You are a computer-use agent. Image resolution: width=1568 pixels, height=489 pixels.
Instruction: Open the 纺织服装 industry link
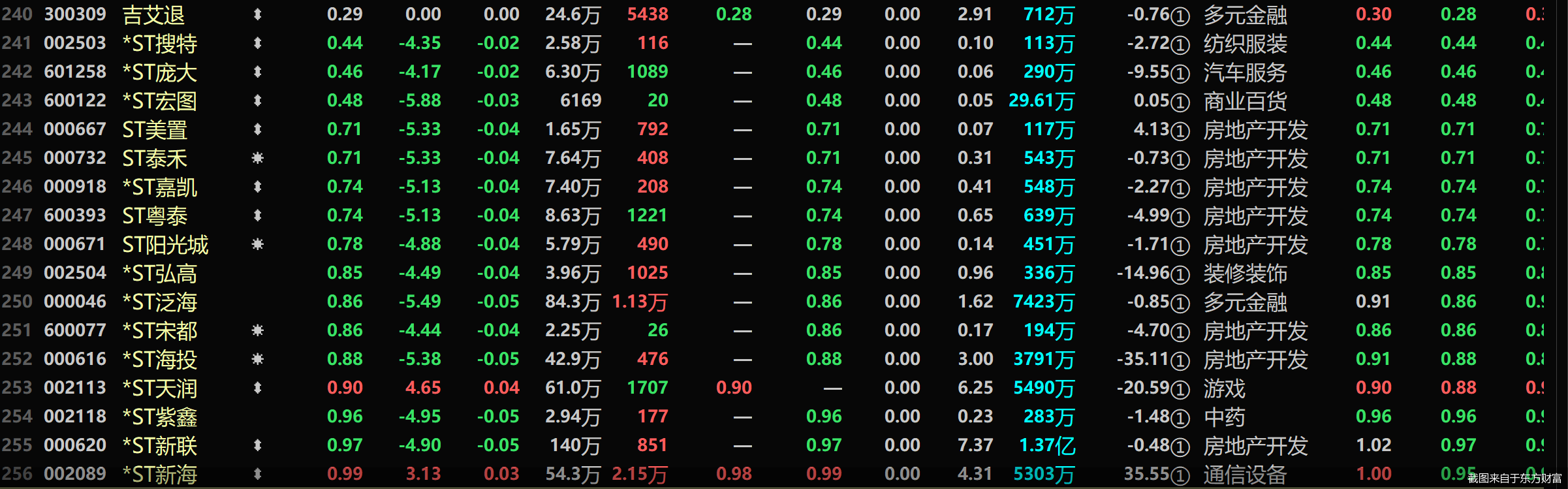click(x=1245, y=44)
